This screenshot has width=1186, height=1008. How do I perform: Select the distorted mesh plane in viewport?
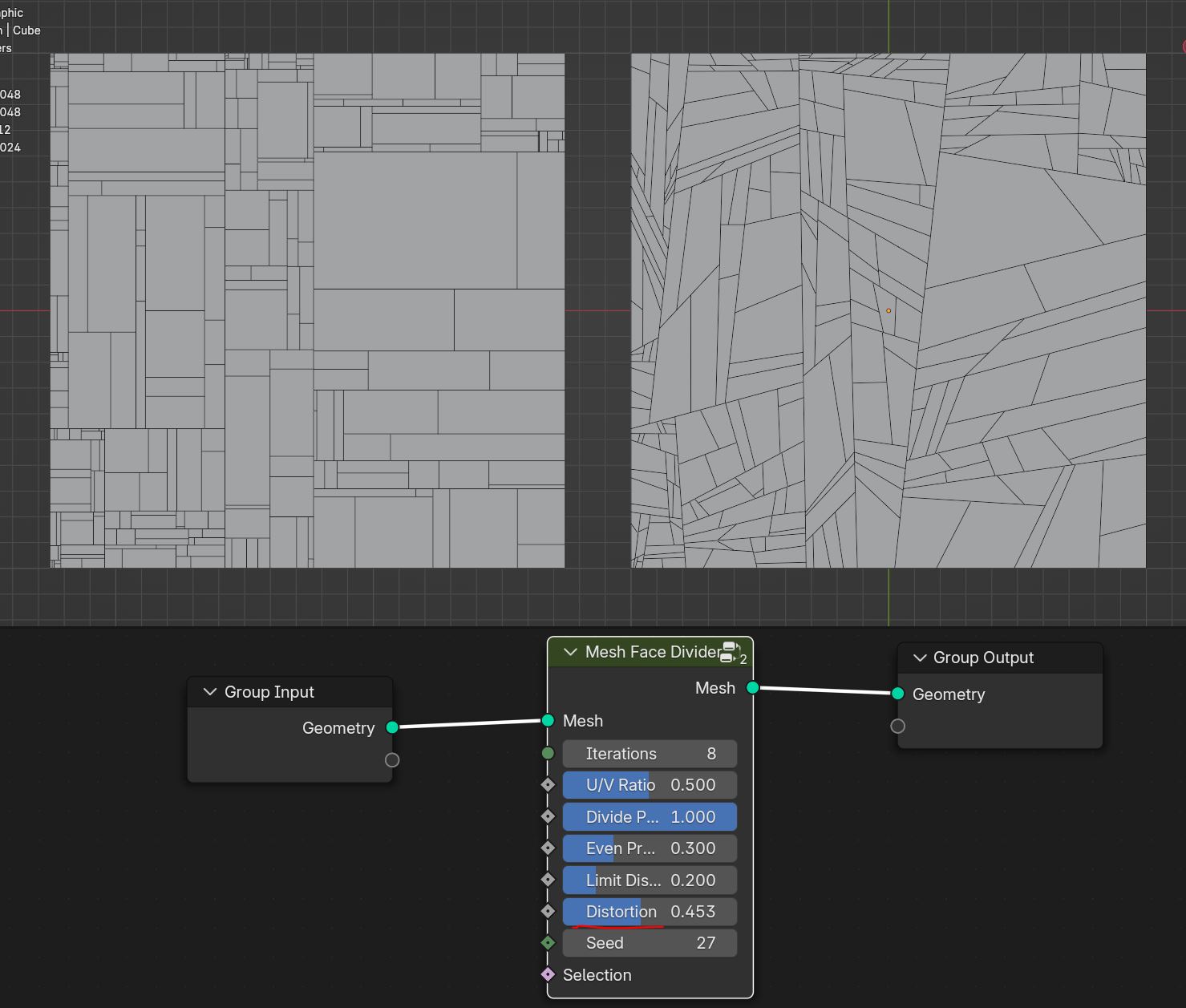[x=888, y=311]
